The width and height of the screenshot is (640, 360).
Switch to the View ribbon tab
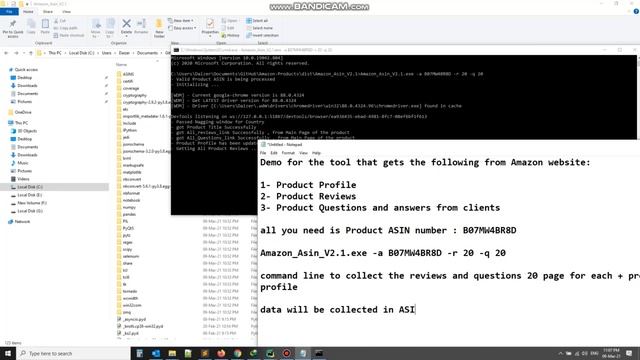click(66, 12)
